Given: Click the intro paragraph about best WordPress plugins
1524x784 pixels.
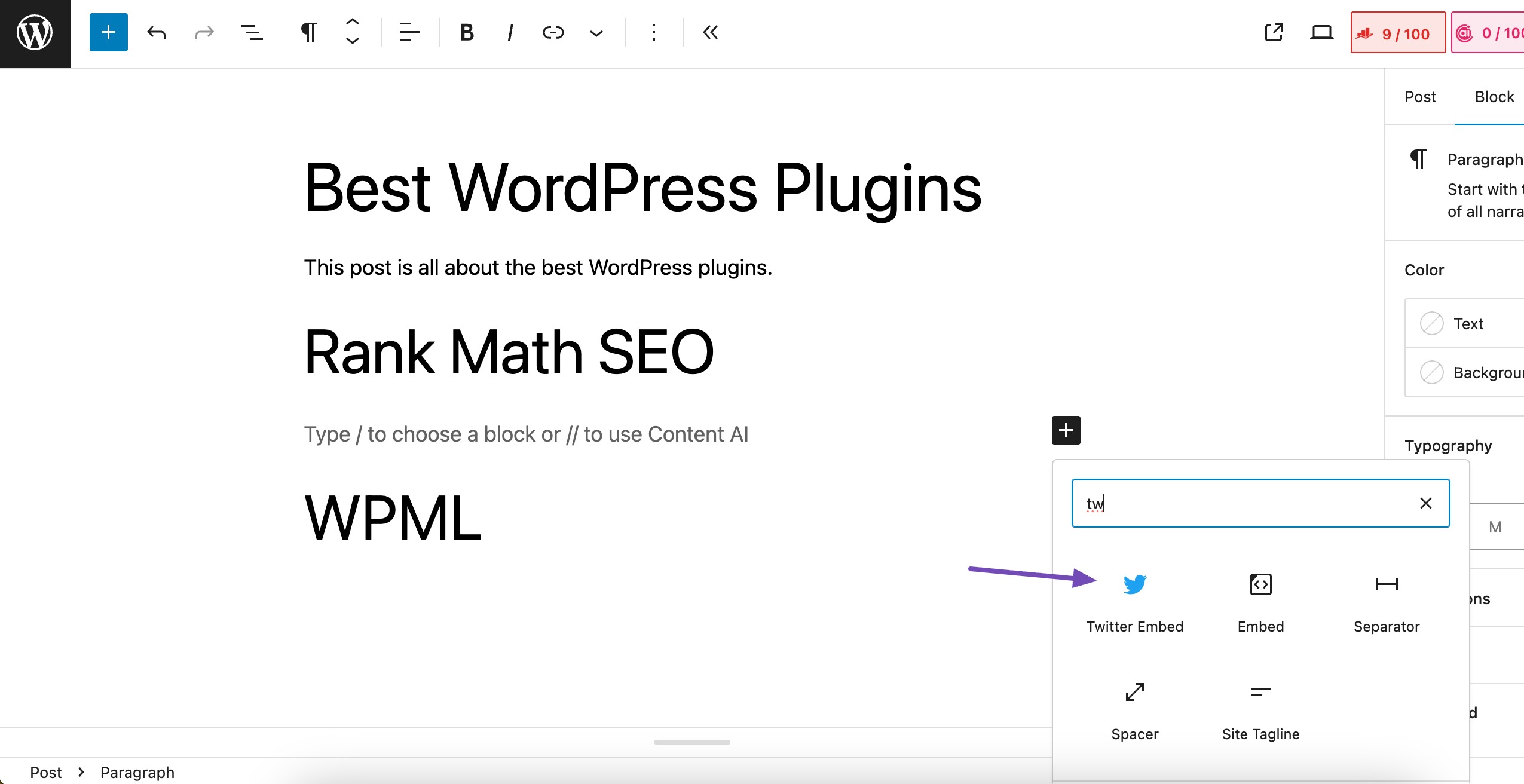Looking at the screenshot, I should [538, 267].
